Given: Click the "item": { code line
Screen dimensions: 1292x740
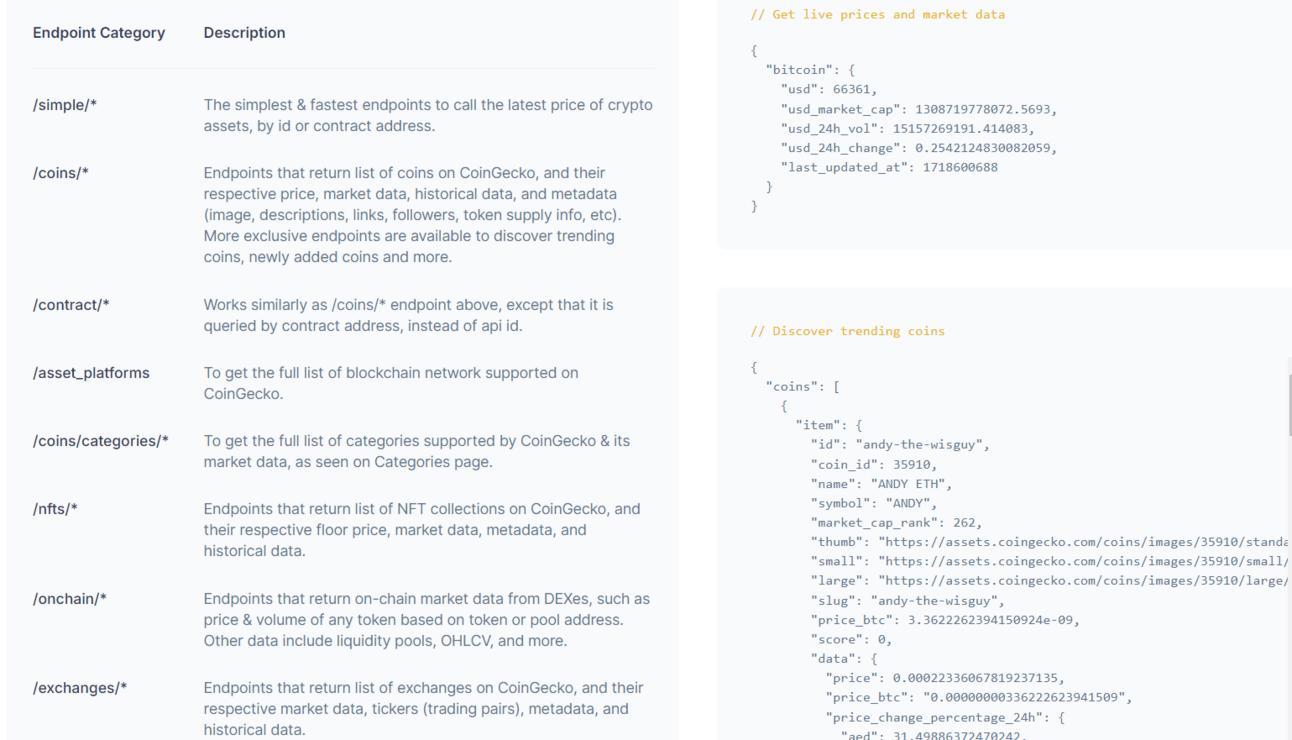Looking at the screenshot, I should pyautogui.click(x=829, y=425).
